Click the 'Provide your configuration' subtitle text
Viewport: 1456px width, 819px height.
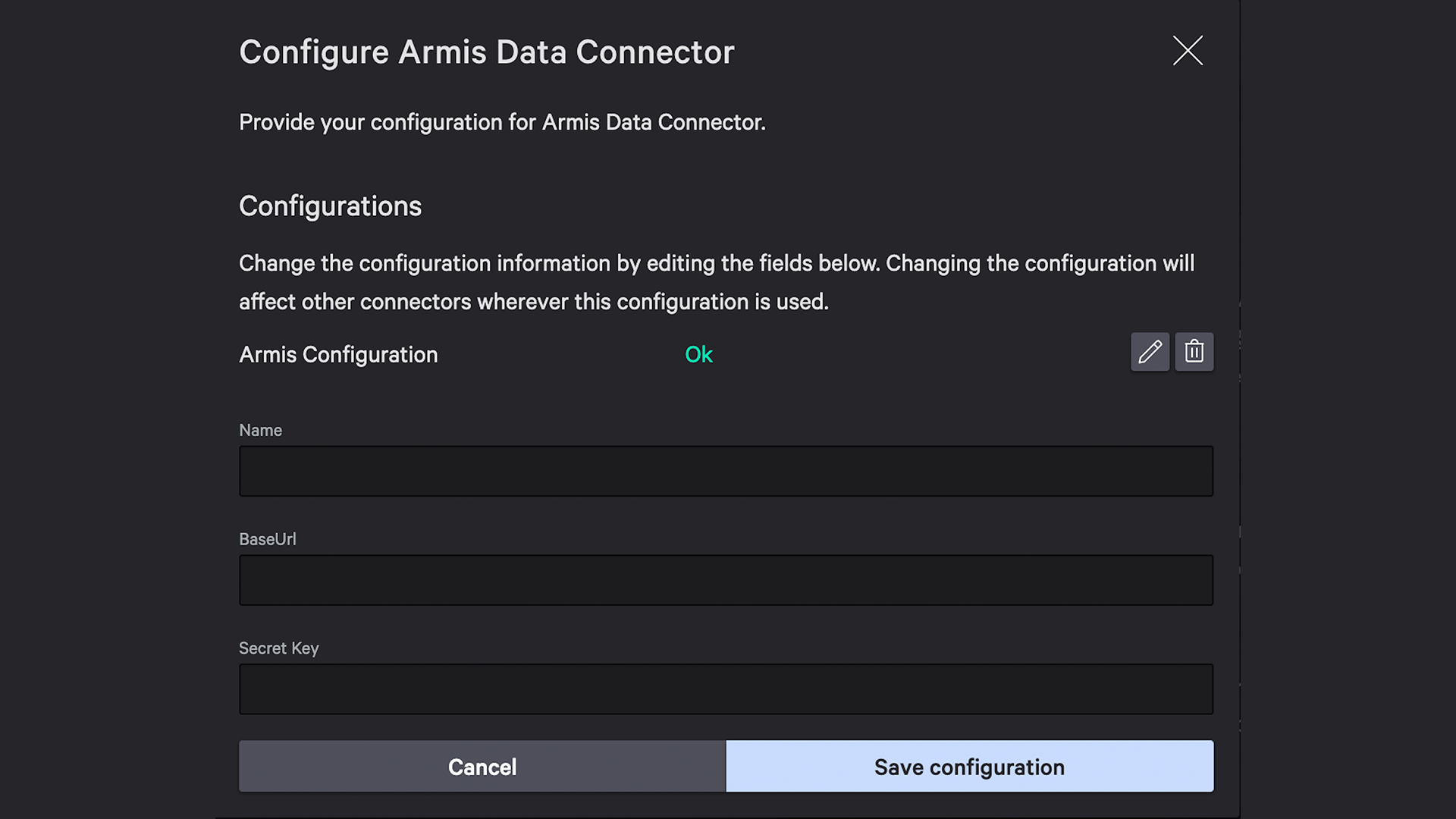point(502,122)
